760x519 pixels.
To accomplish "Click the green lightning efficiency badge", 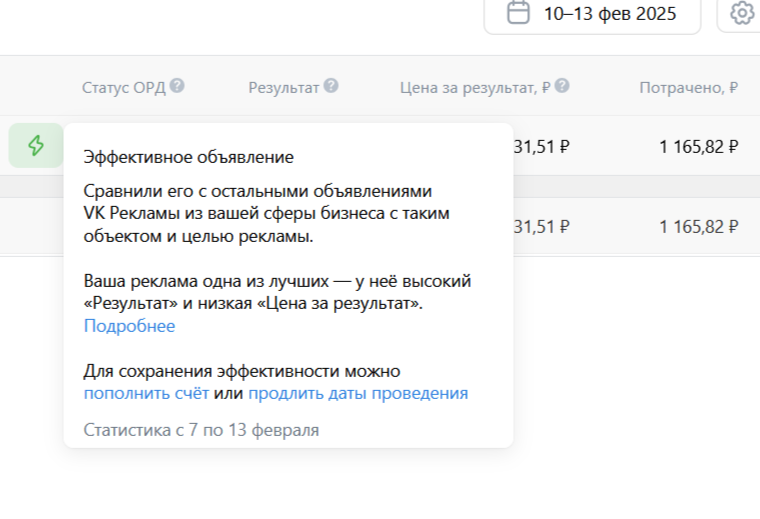I will (x=36, y=146).
